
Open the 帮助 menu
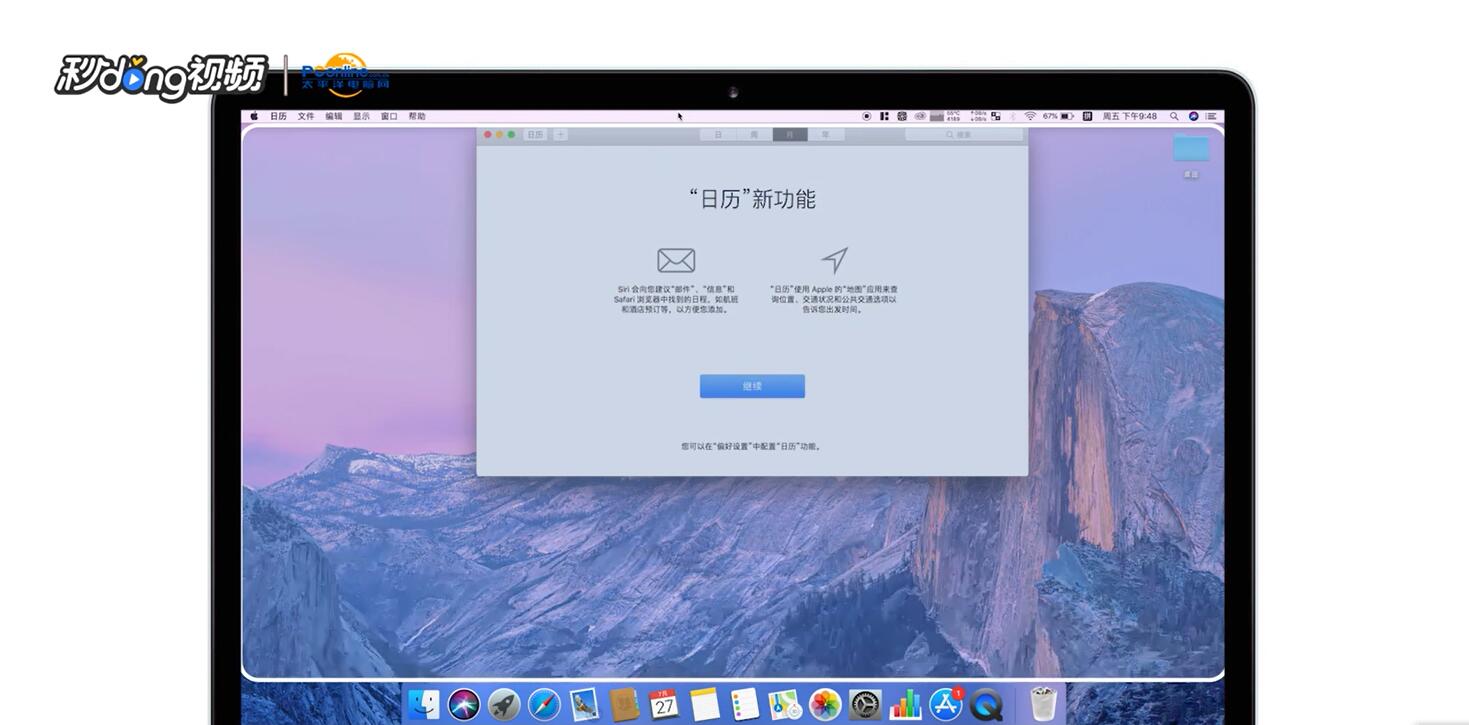[x=417, y=116]
